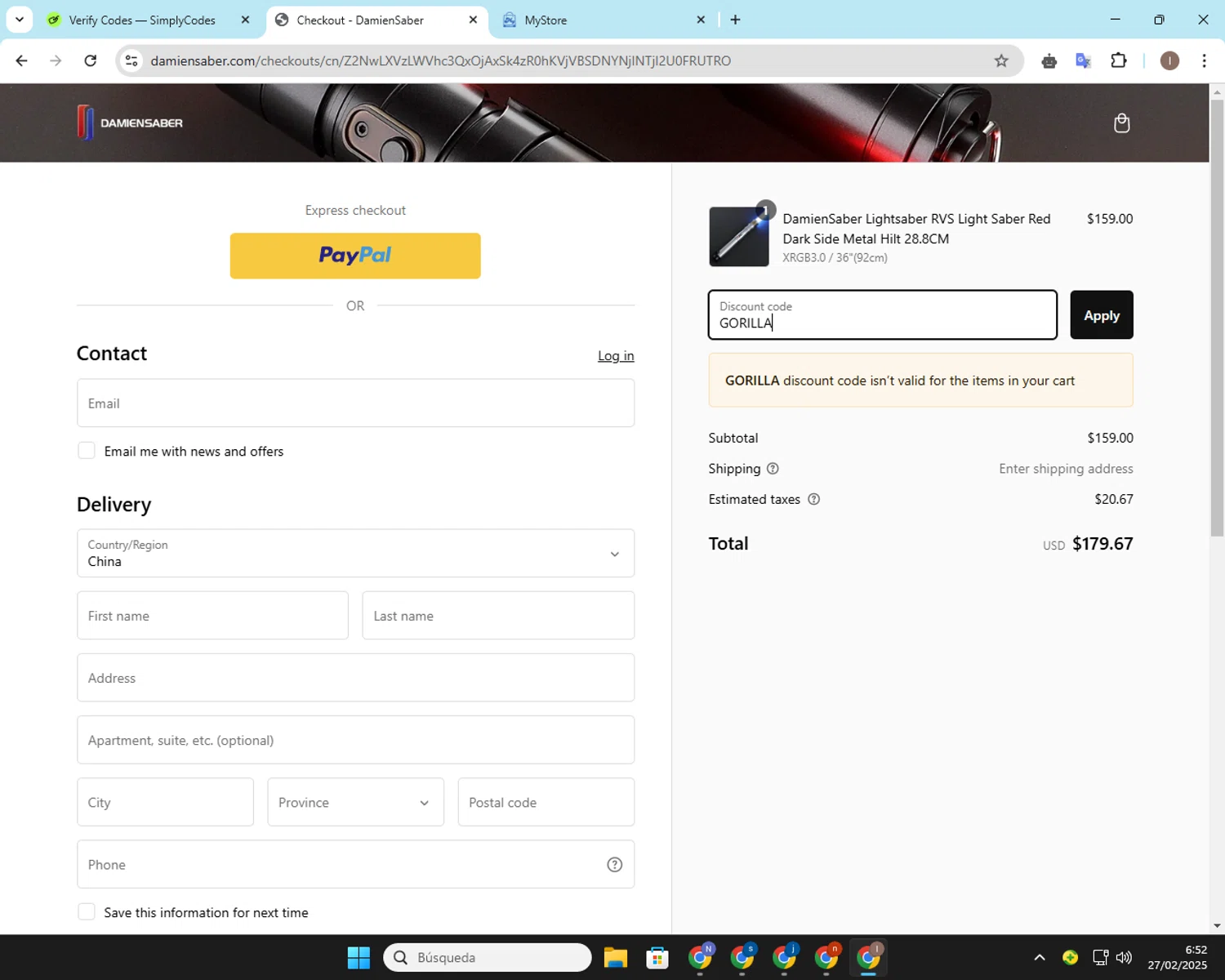Screen dimensions: 1225x980
Task: Check Save this information for next time
Action: point(87,912)
